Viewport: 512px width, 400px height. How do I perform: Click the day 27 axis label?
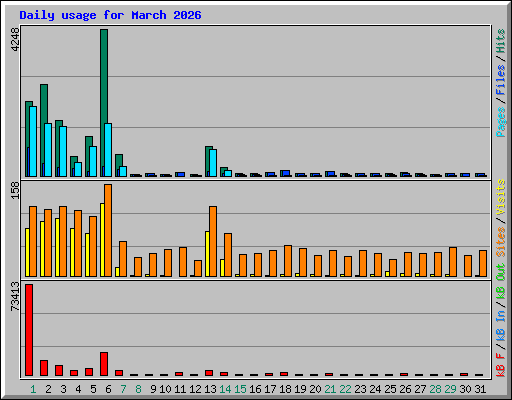tap(420, 389)
